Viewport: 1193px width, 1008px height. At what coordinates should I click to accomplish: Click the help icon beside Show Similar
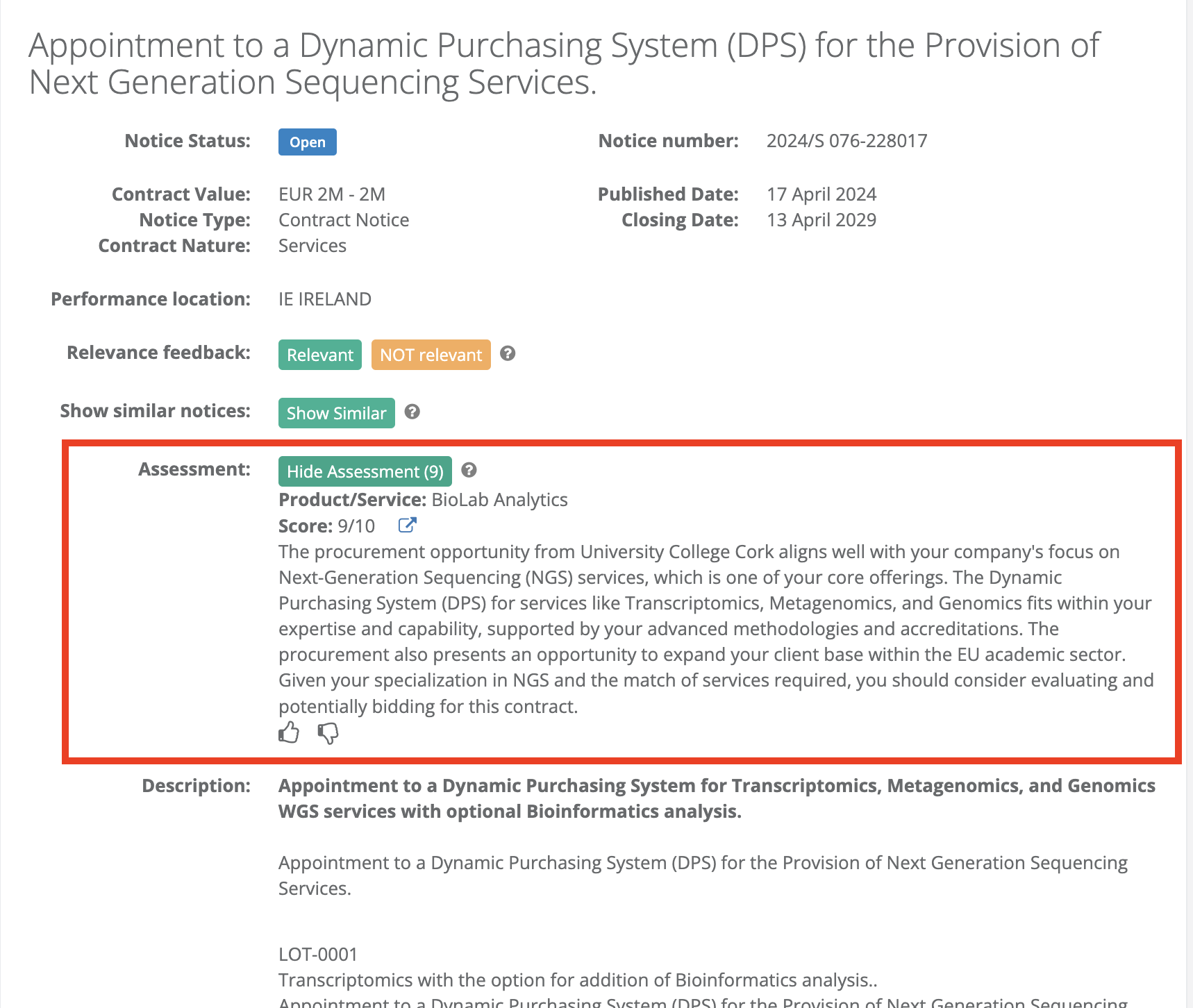[x=412, y=412]
